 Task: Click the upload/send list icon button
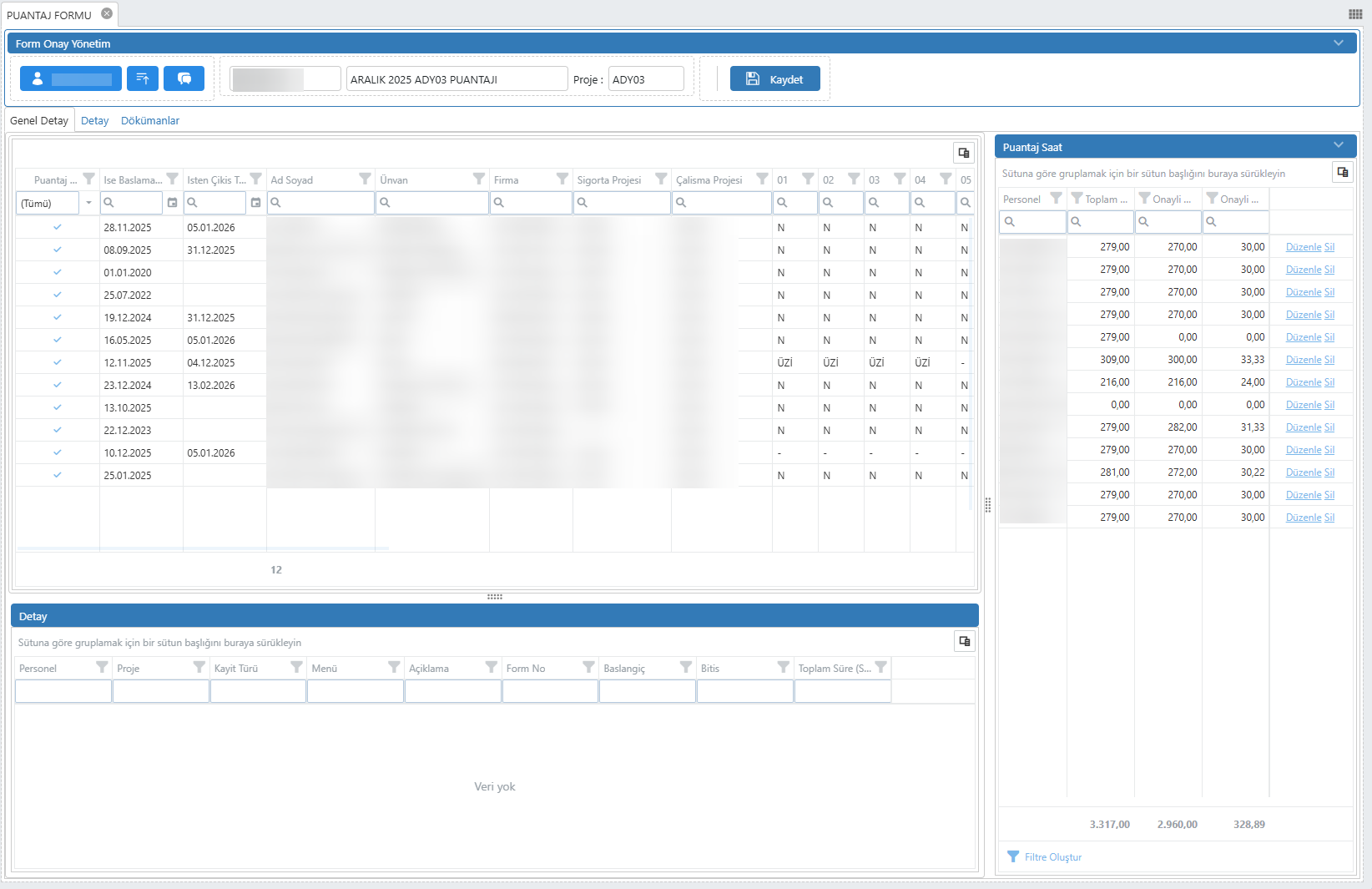(143, 78)
